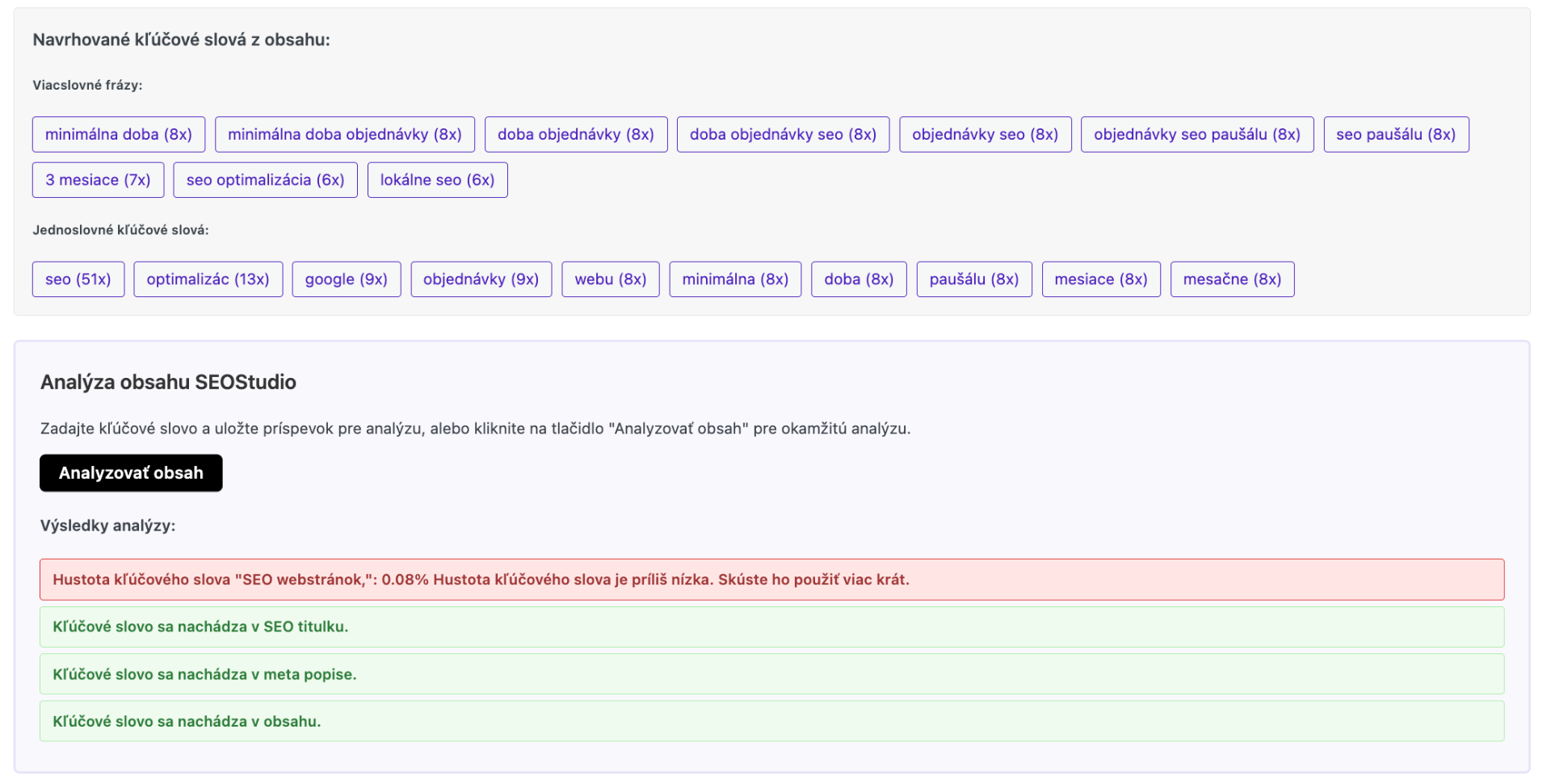The image size is (1551, 784).
Task: Select the 'google (9x)' keyword
Action: coord(347,279)
